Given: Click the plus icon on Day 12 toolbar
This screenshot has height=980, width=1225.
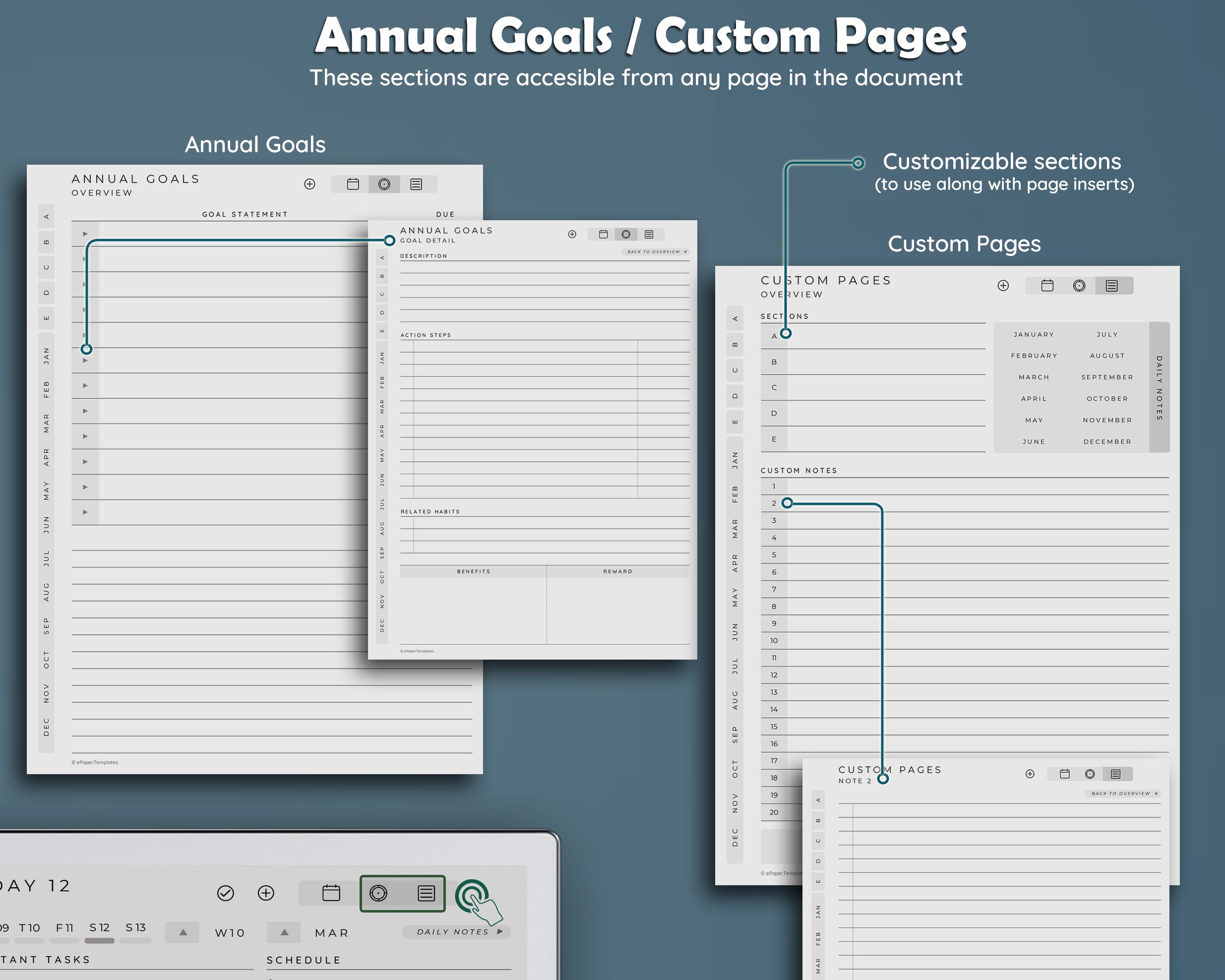Looking at the screenshot, I should point(265,893).
